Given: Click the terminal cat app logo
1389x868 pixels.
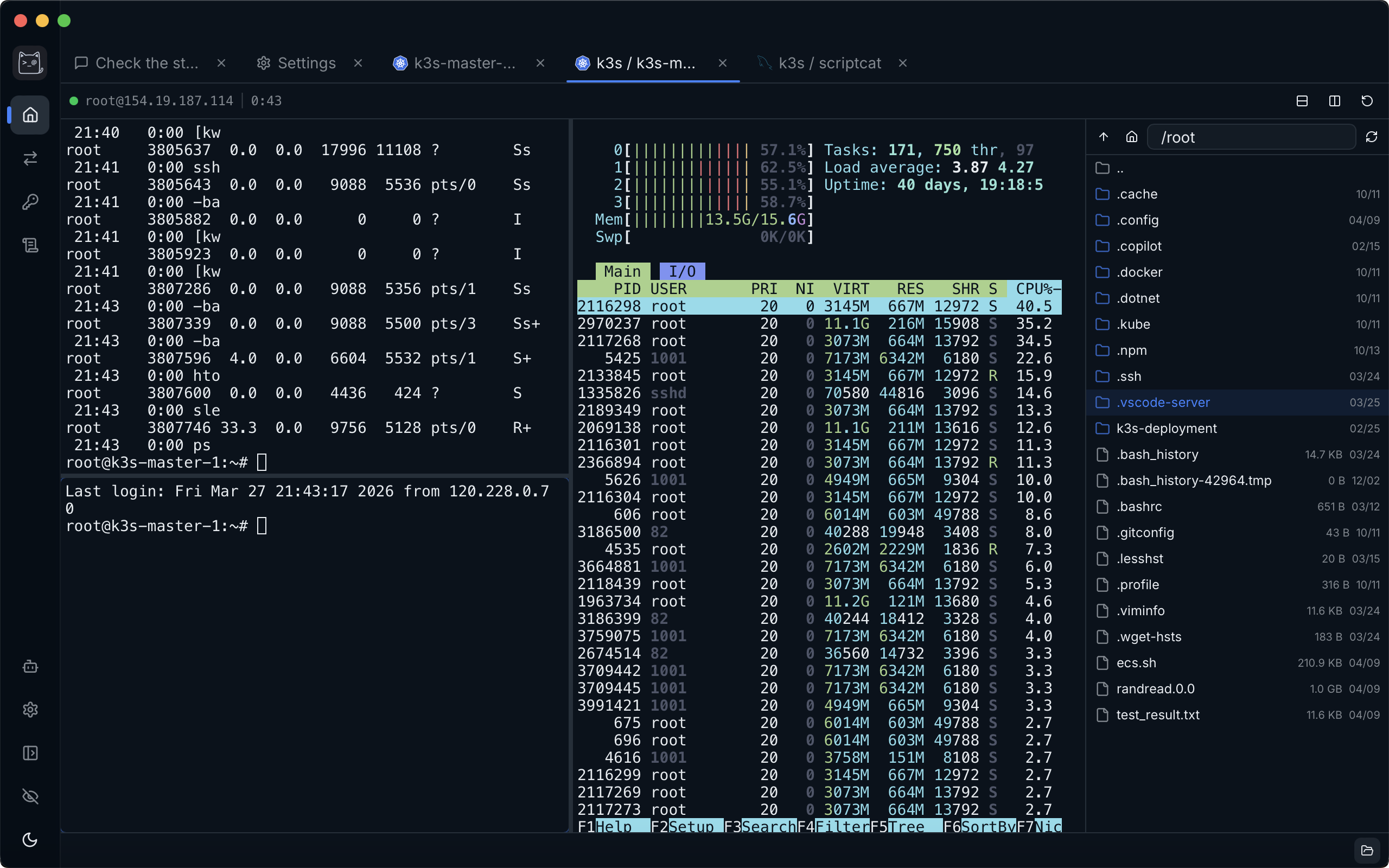Looking at the screenshot, I should pyautogui.click(x=30, y=62).
